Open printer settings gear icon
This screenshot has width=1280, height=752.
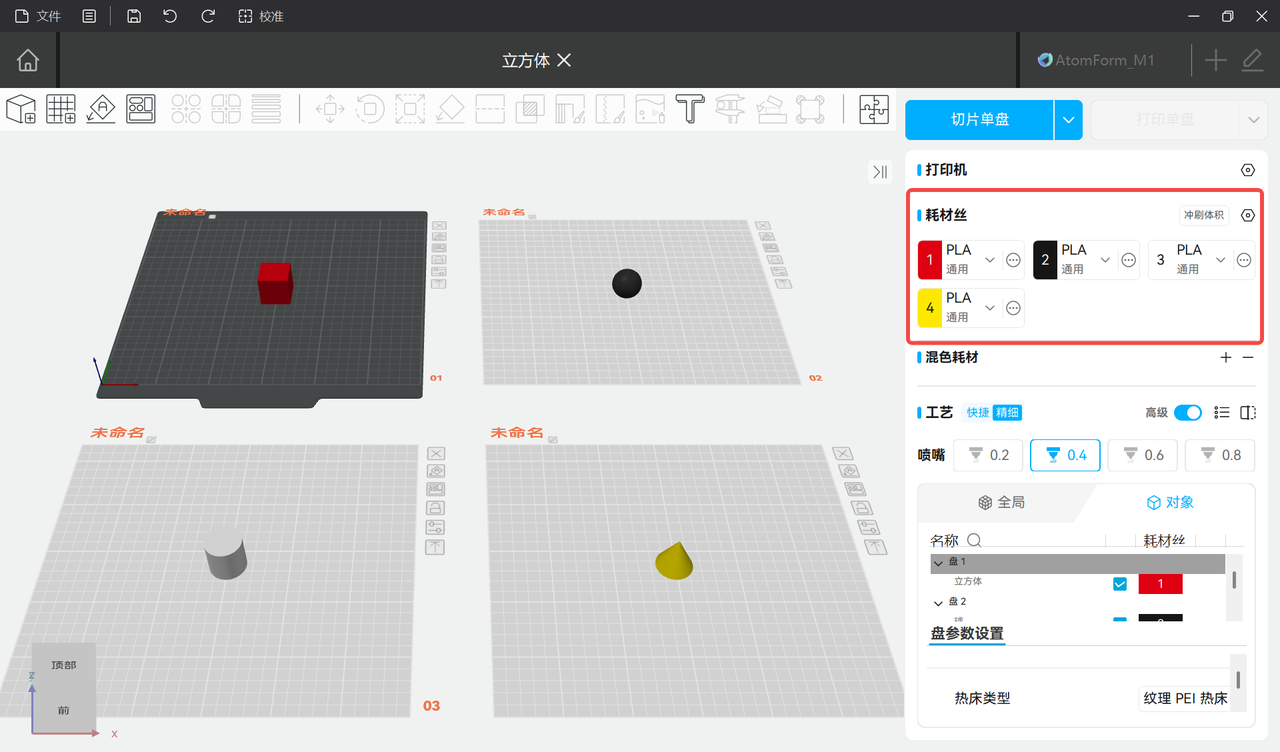click(x=1247, y=170)
